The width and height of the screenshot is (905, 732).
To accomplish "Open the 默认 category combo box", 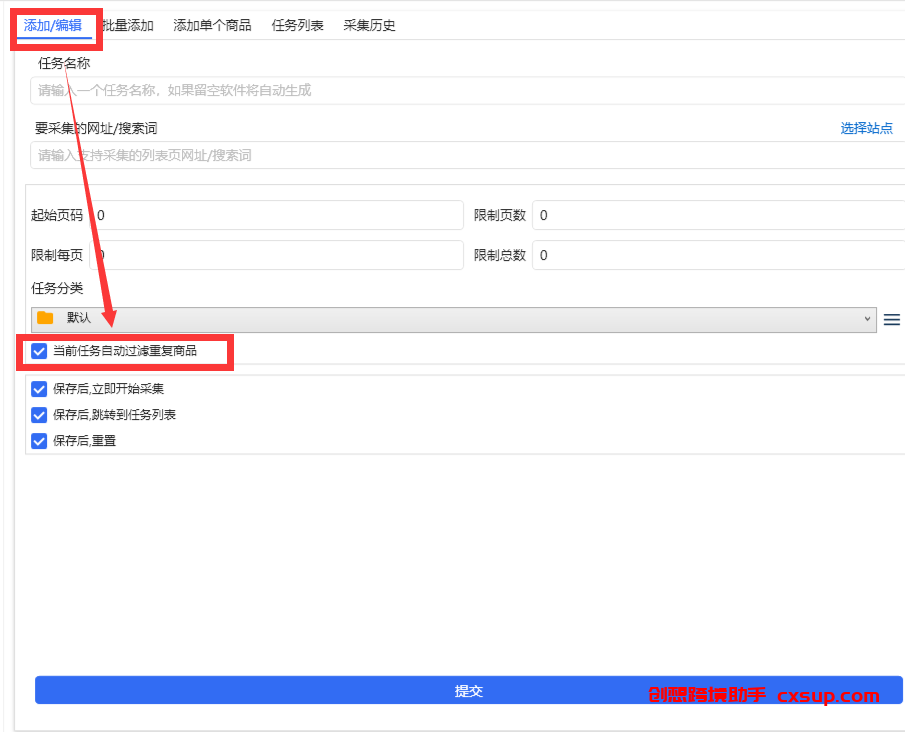I will pos(454,319).
